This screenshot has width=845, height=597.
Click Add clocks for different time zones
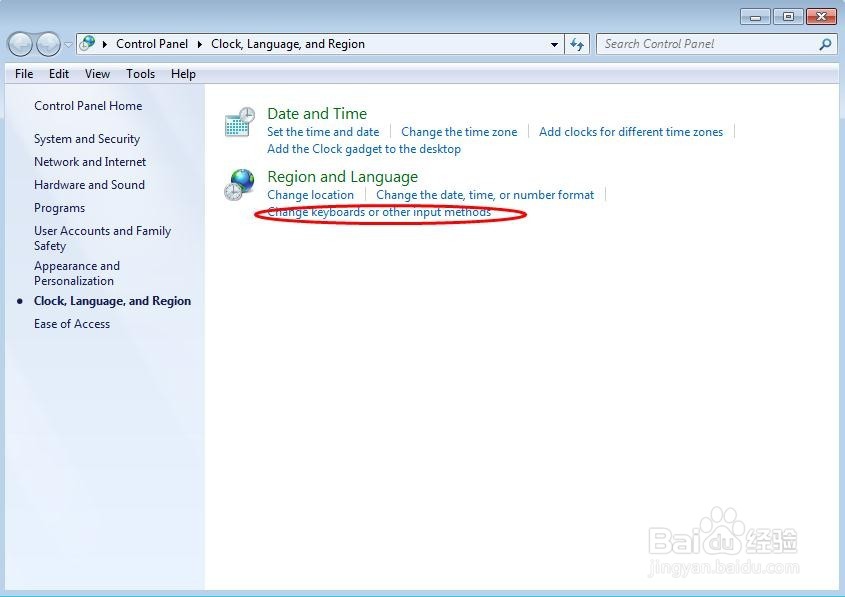pos(631,132)
